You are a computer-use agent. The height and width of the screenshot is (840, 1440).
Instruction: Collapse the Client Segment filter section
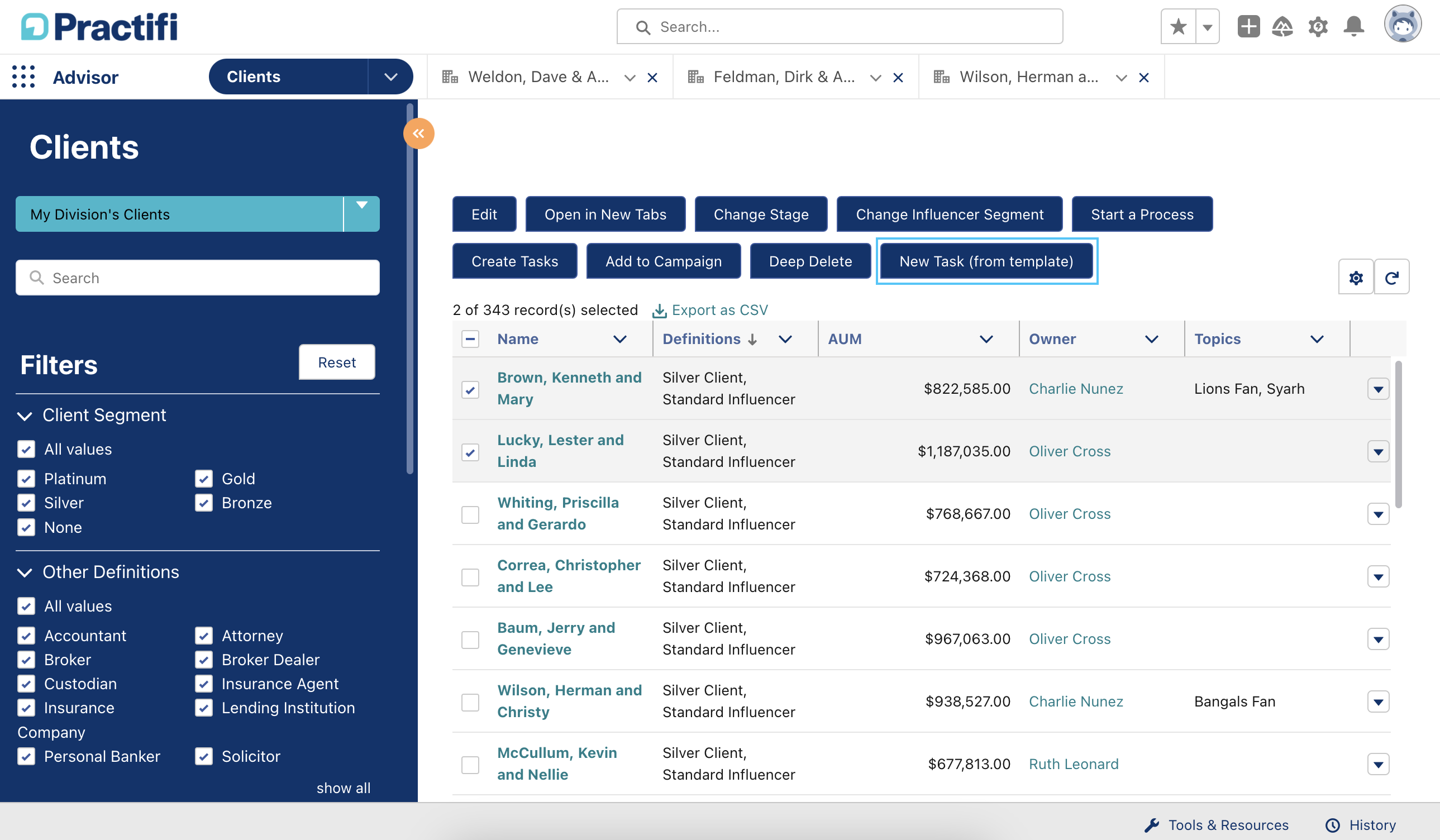(25, 416)
